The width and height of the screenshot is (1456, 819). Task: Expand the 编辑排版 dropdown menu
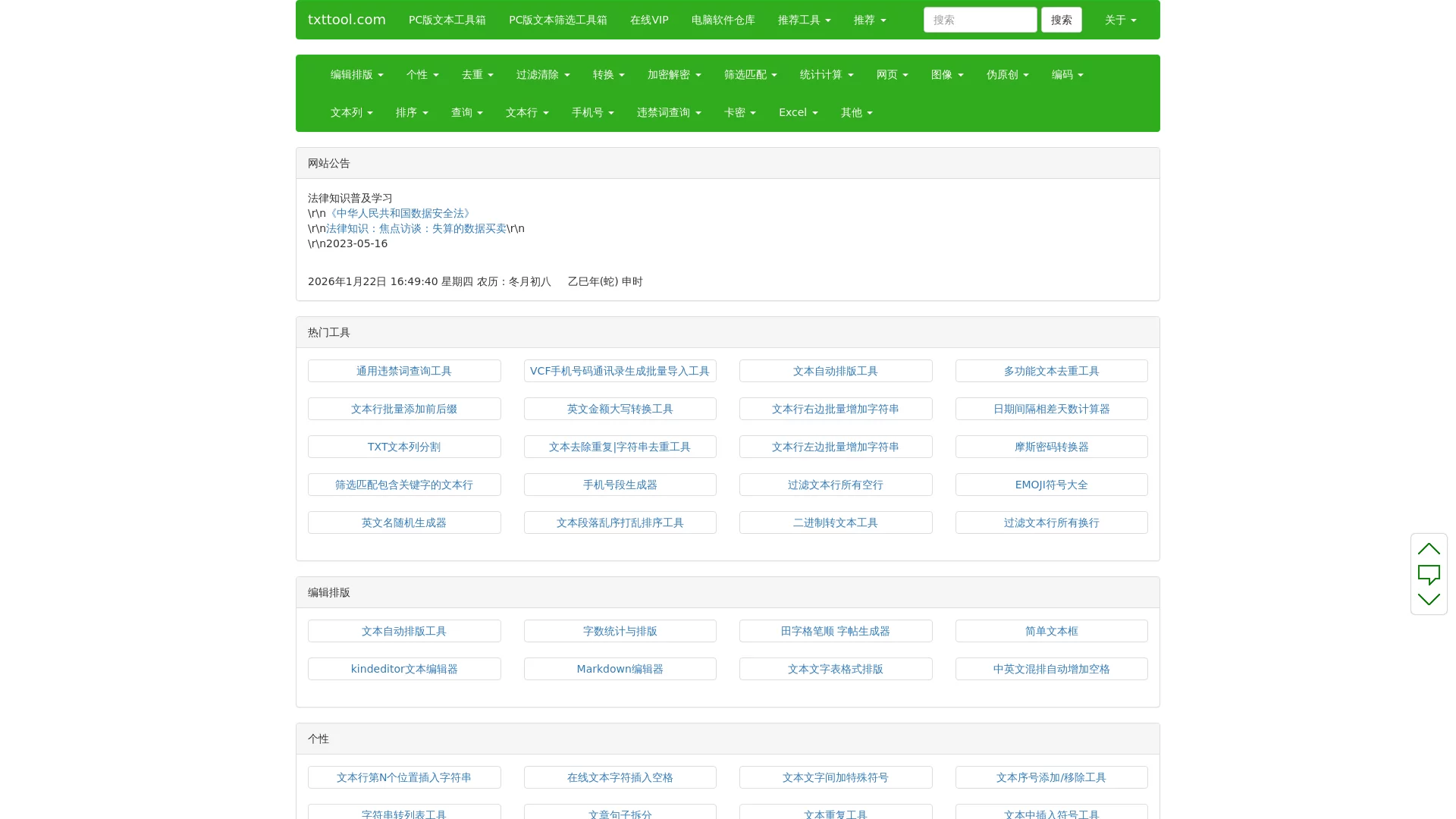356,74
